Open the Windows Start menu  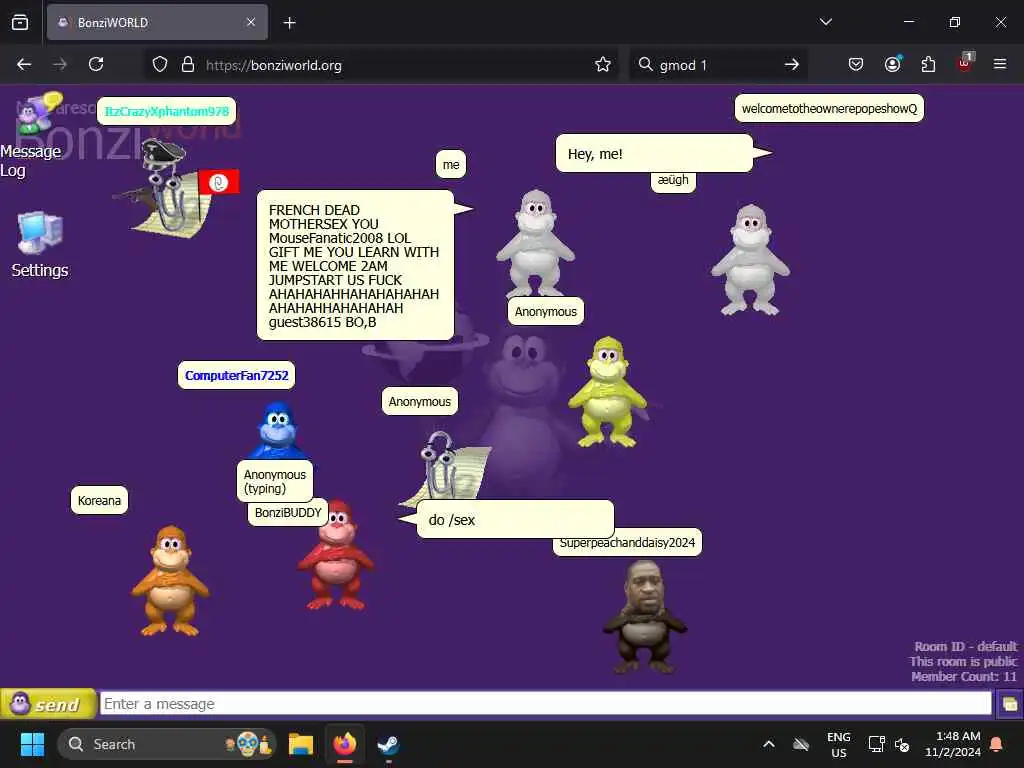(x=32, y=744)
